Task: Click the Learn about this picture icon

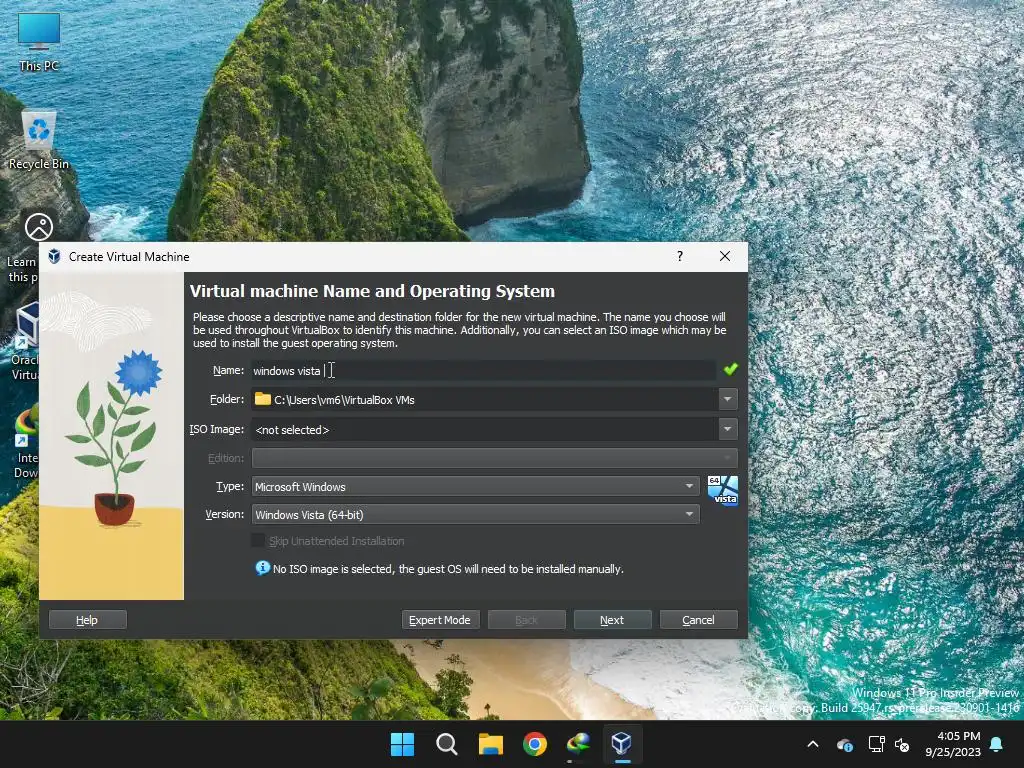Action: pyautogui.click(x=39, y=227)
